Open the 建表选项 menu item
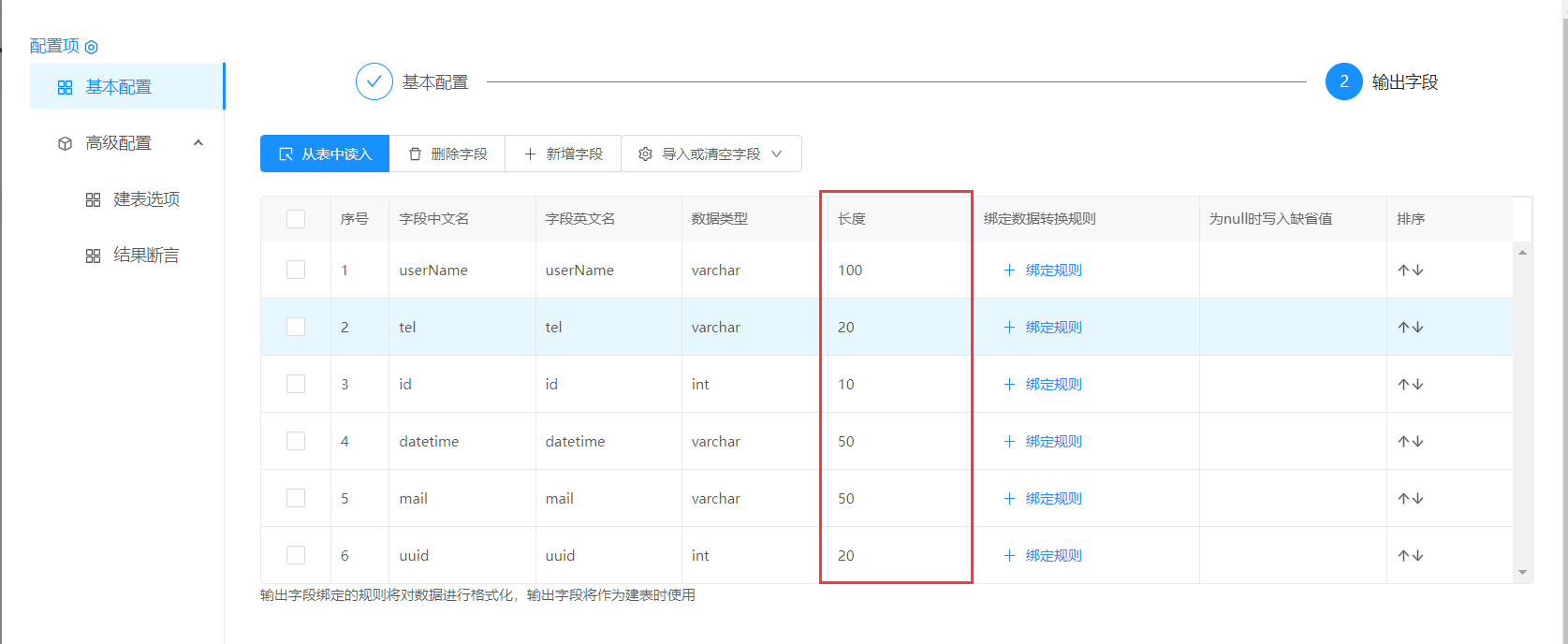The height and width of the screenshot is (644, 1568). pos(146,199)
